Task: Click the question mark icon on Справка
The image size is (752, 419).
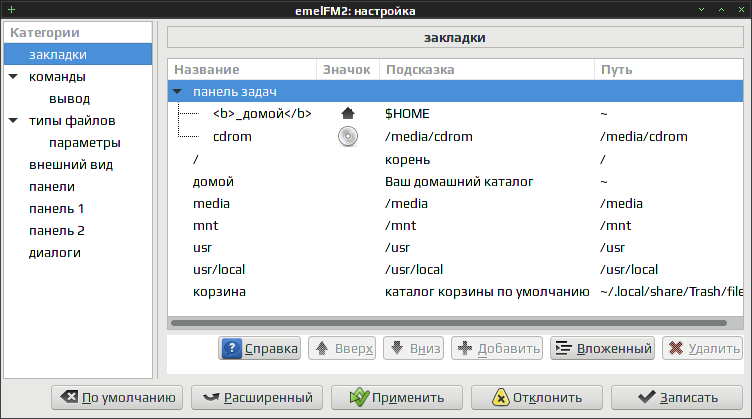Action: 232,348
